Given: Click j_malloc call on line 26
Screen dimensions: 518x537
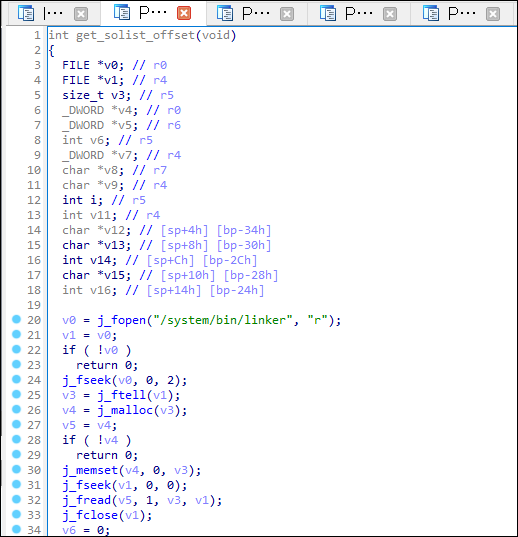Looking at the screenshot, I should tap(125, 410).
